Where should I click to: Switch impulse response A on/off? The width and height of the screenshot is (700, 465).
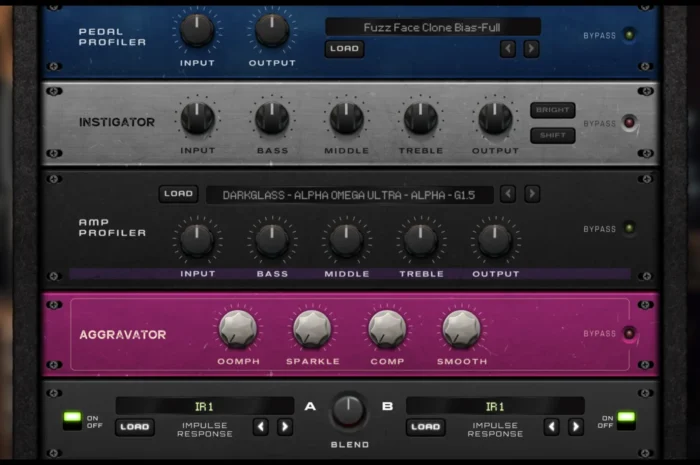click(72, 420)
